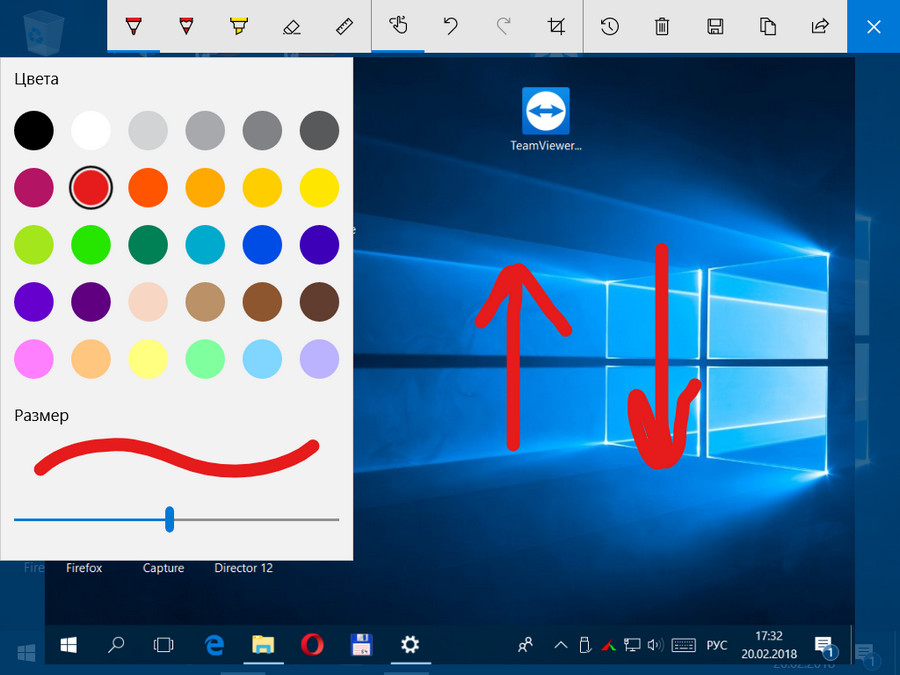Open the People icon in taskbar
The height and width of the screenshot is (675, 900).
[525, 645]
